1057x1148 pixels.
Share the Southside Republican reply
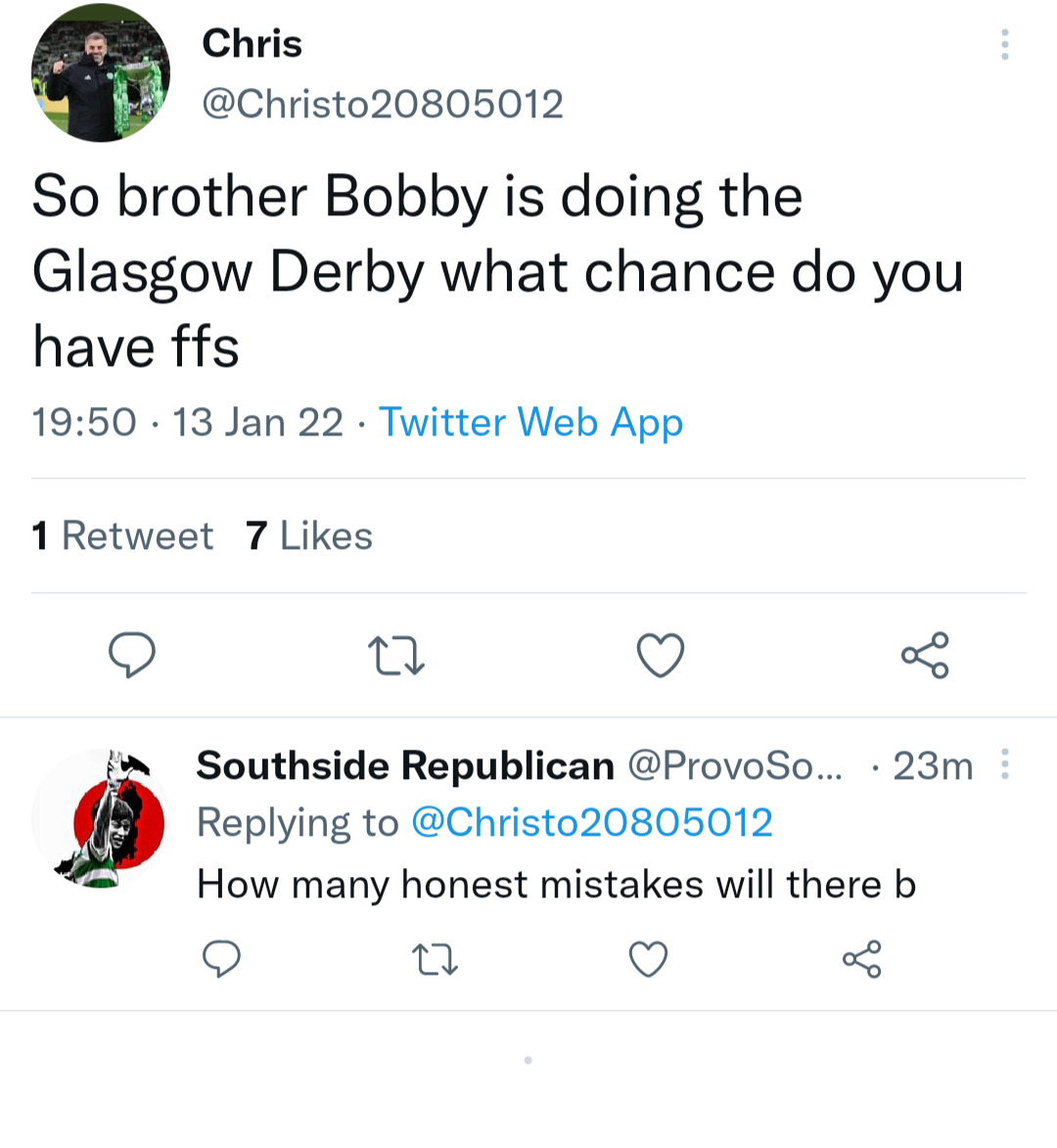862,959
